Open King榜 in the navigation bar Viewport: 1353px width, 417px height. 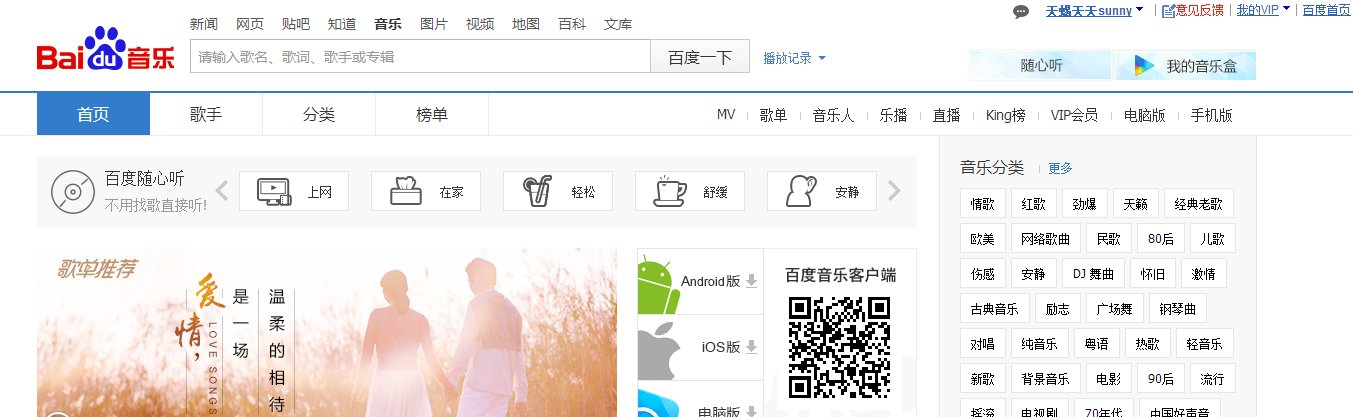(x=1005, y=115)
